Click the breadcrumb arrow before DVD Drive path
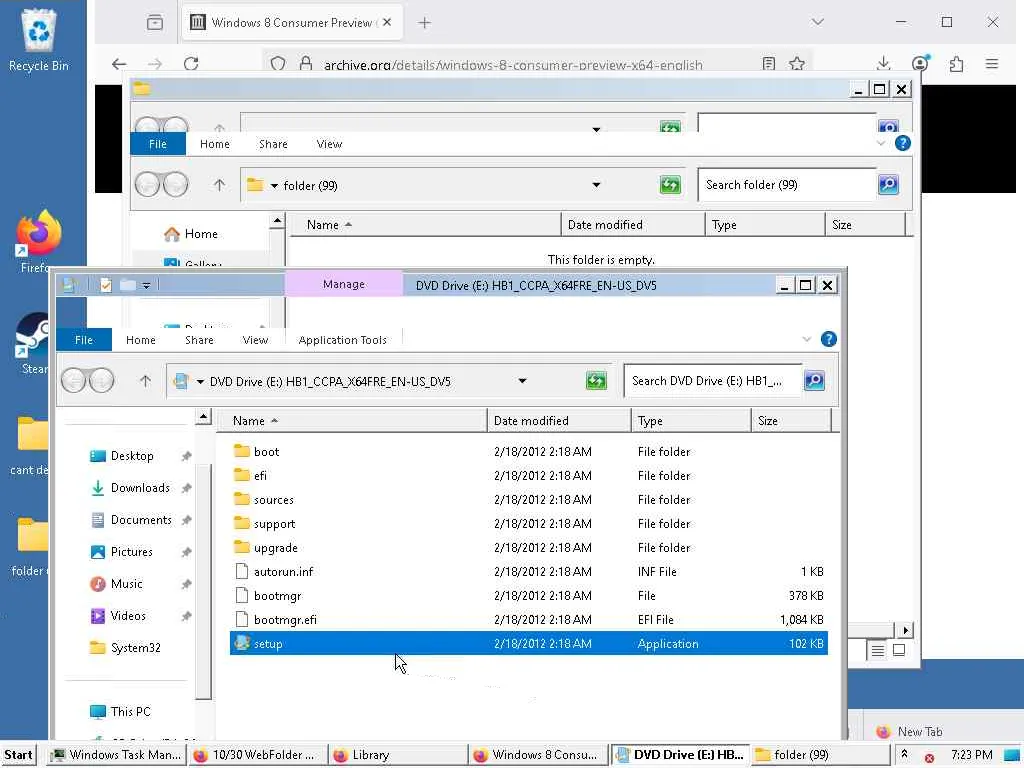The width and height of the screenshot is (1024, 768). click(x=200, y=381)
